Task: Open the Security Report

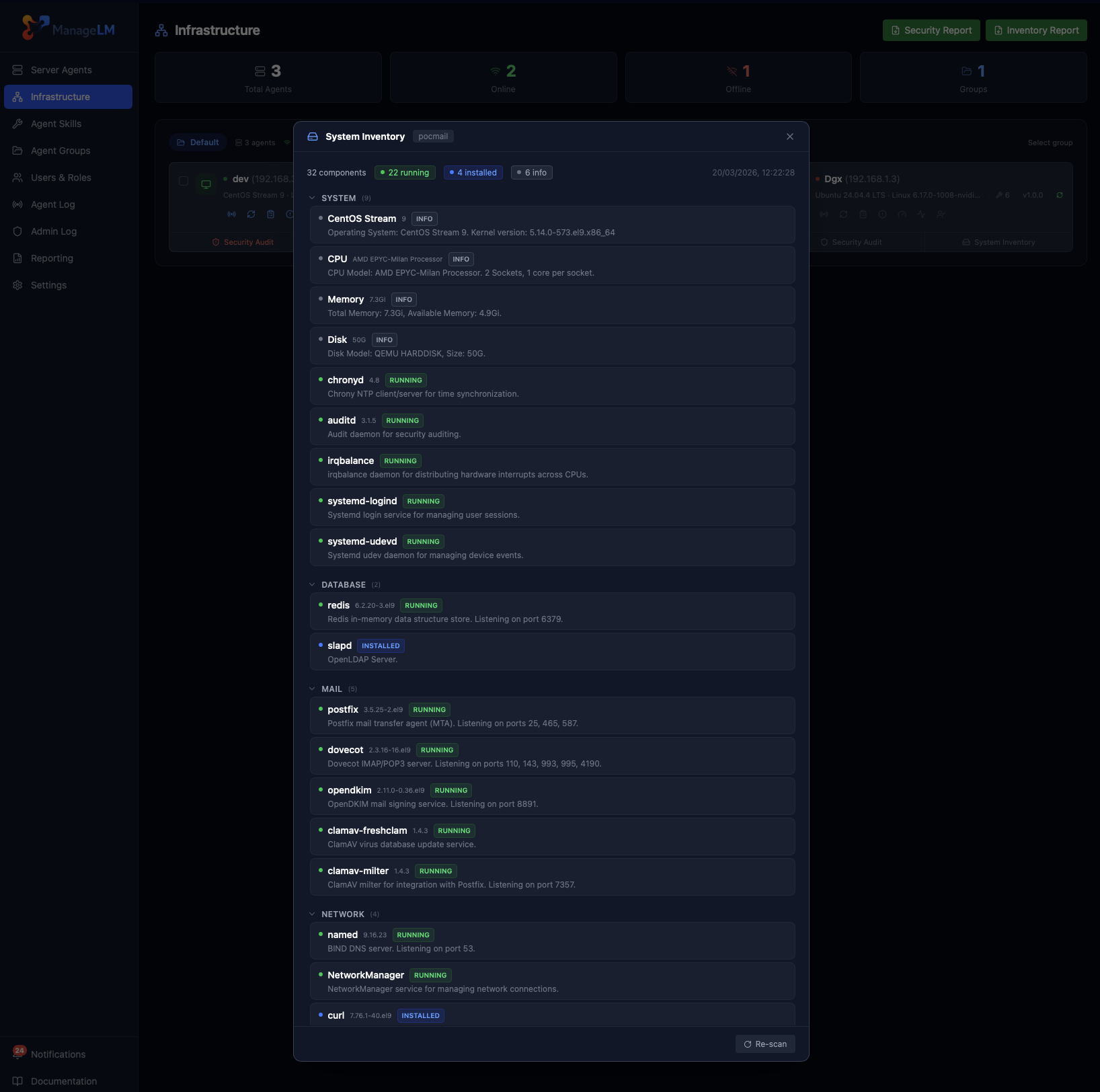Action: click(x=931, y=30)
